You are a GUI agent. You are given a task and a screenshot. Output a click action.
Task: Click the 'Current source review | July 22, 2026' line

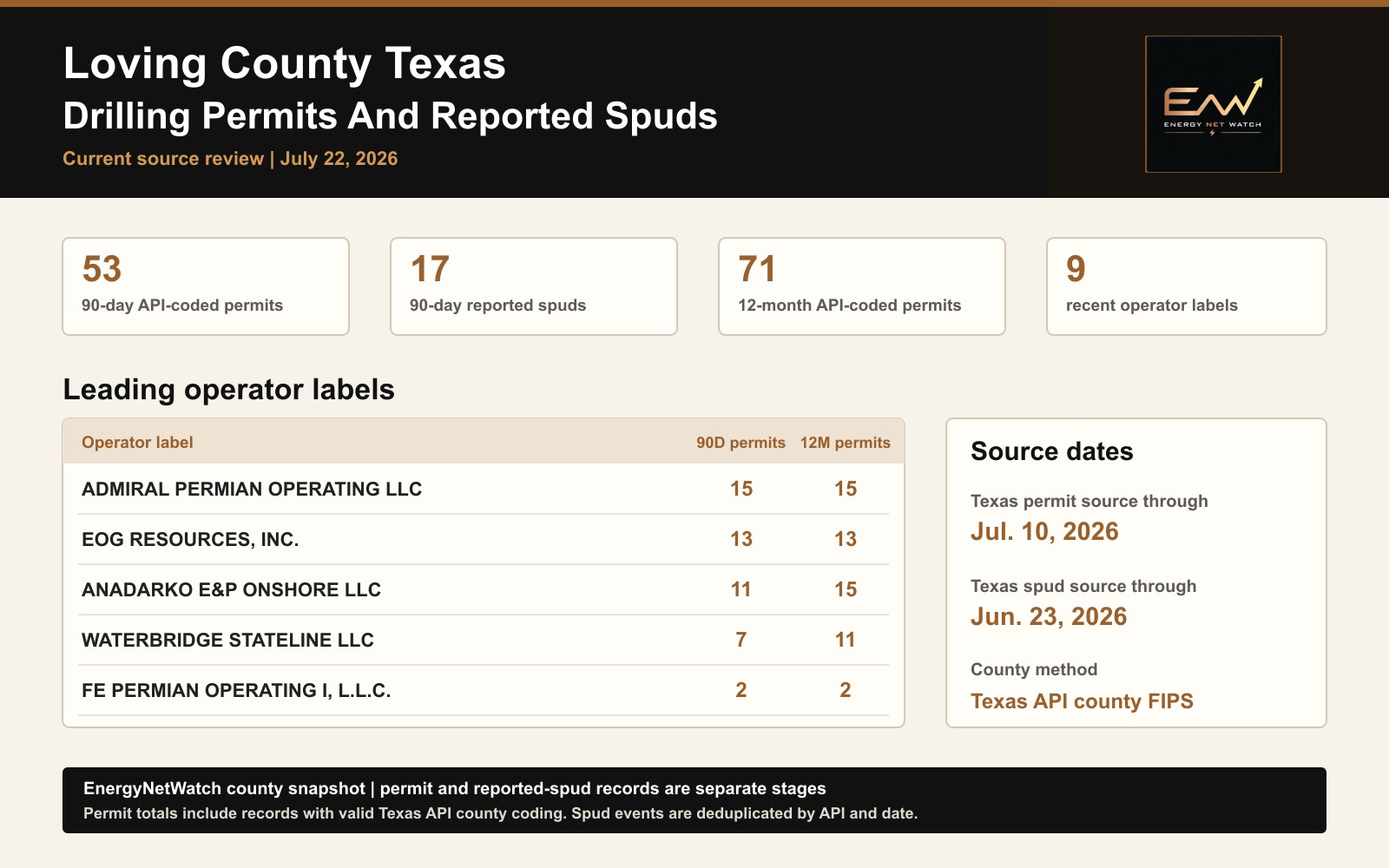[230, 159]
